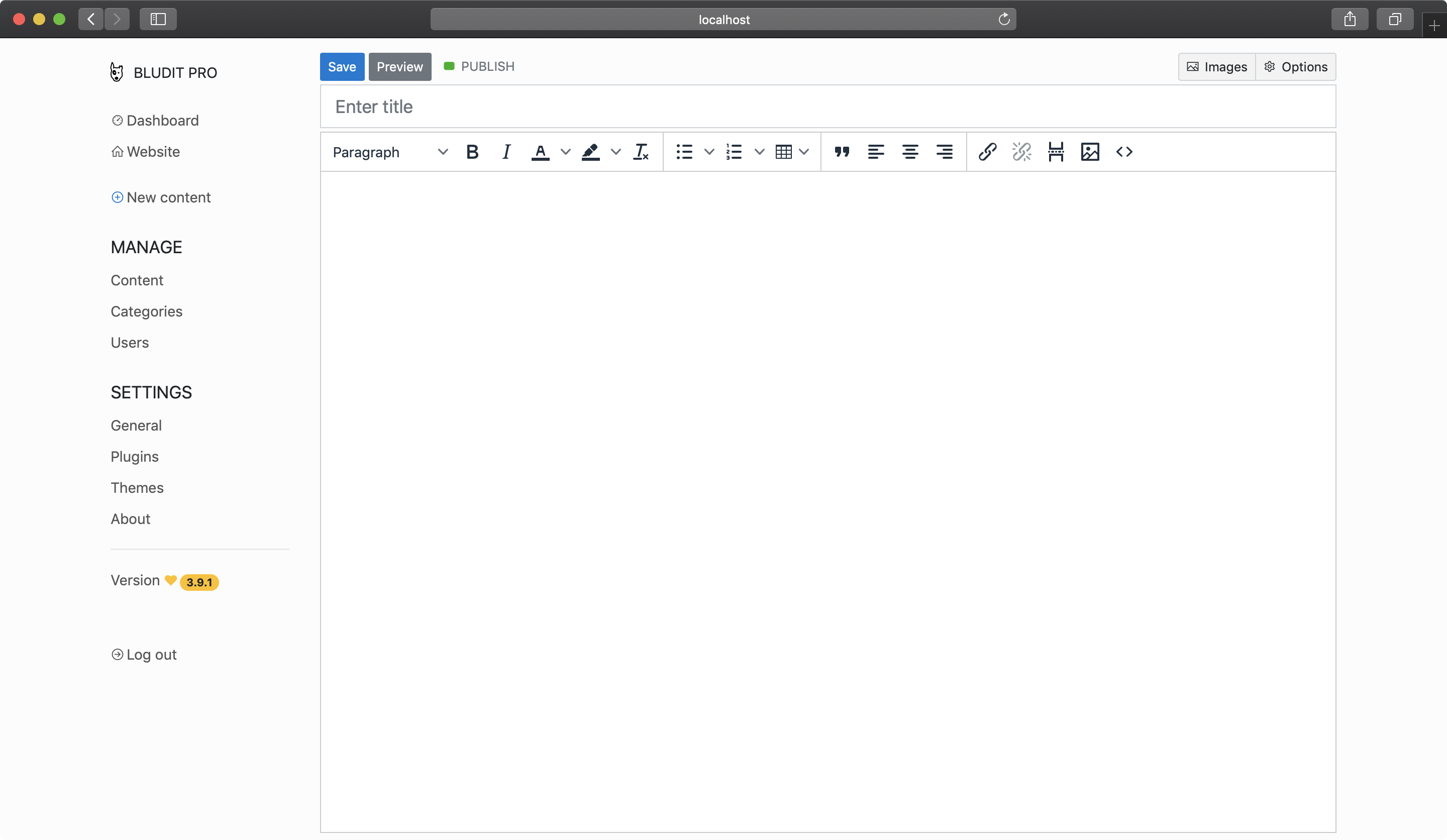
Task: Toggle italic text formatting
Action: [x=506, y=152]
